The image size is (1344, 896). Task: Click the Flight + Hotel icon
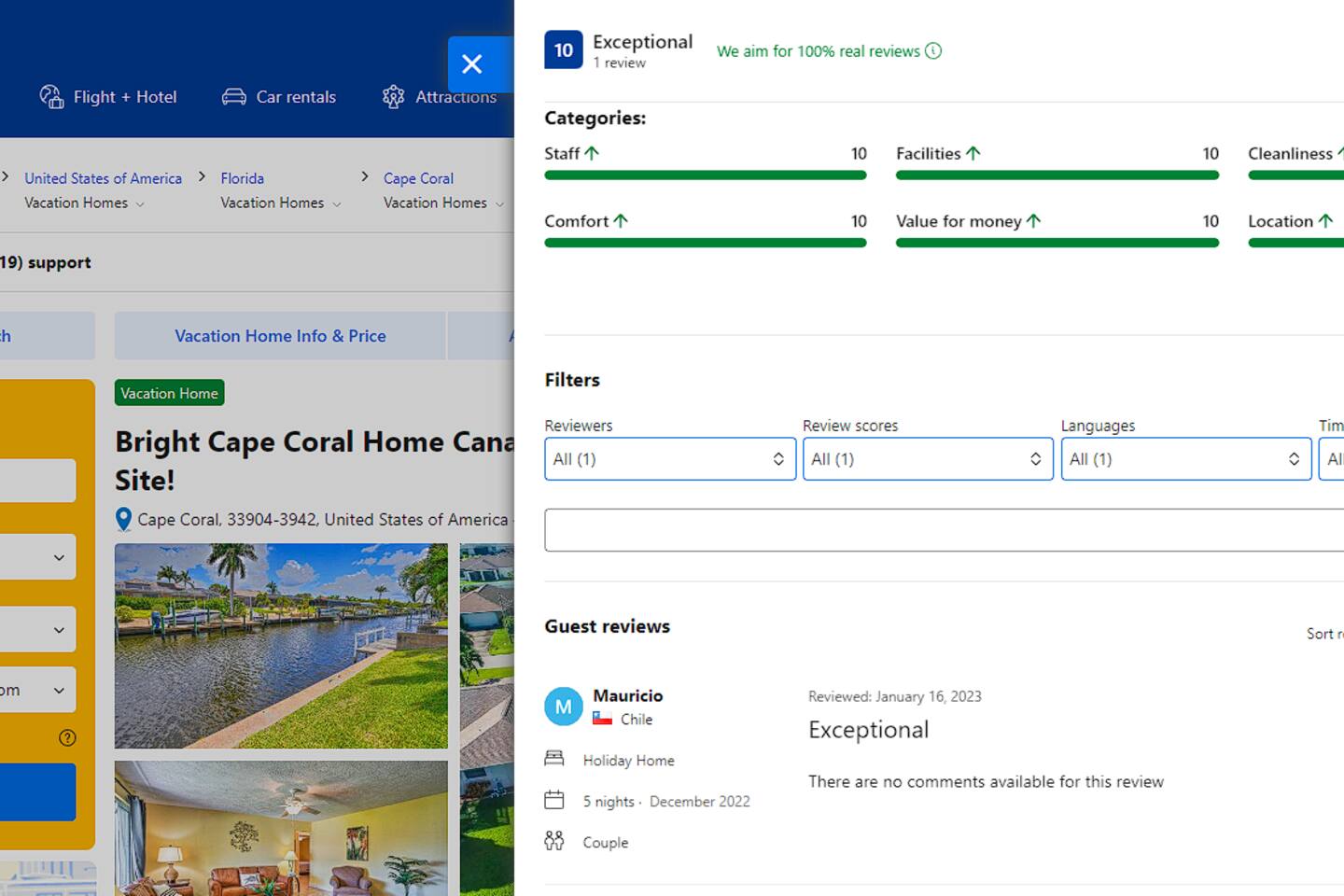[x=51, y=97]
